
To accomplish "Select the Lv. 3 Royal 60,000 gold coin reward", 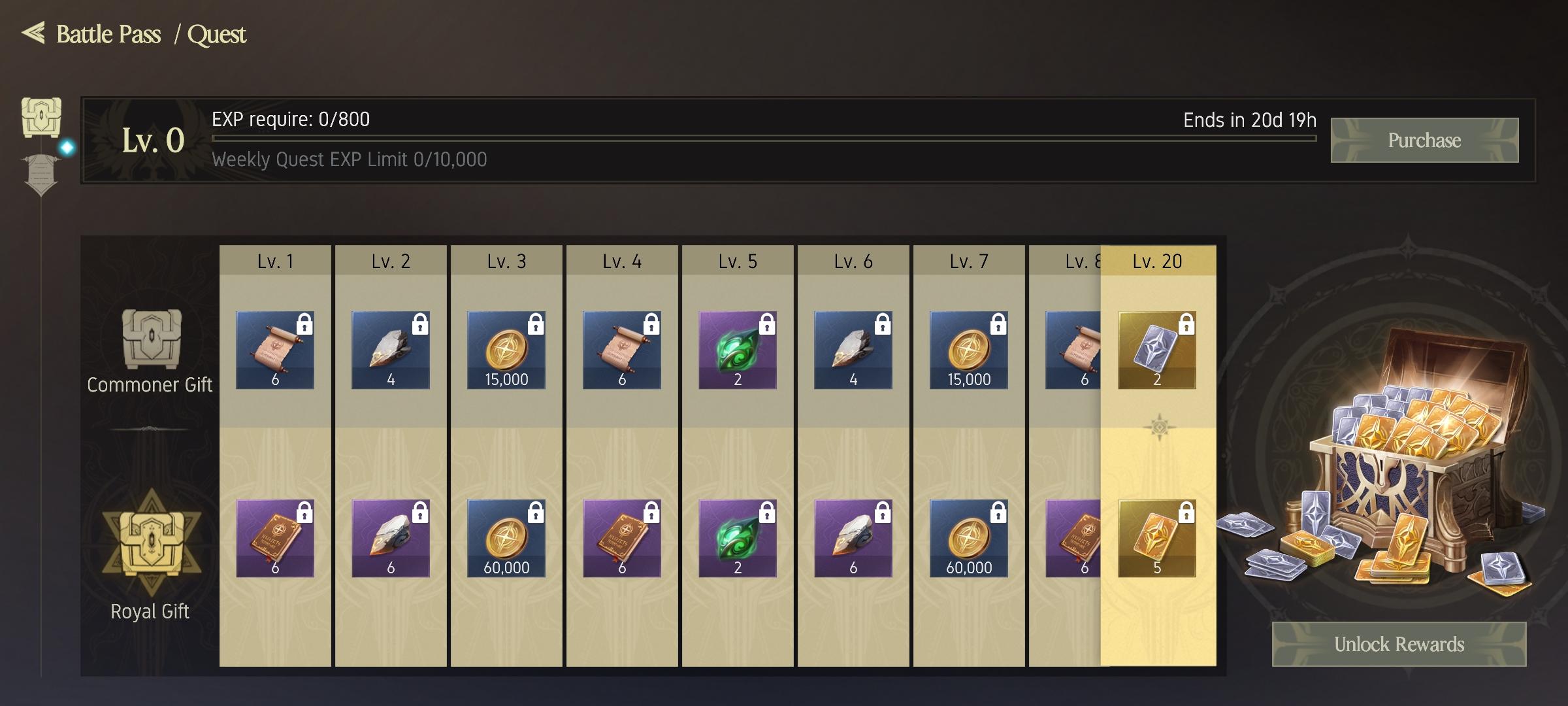I will 506,539.
